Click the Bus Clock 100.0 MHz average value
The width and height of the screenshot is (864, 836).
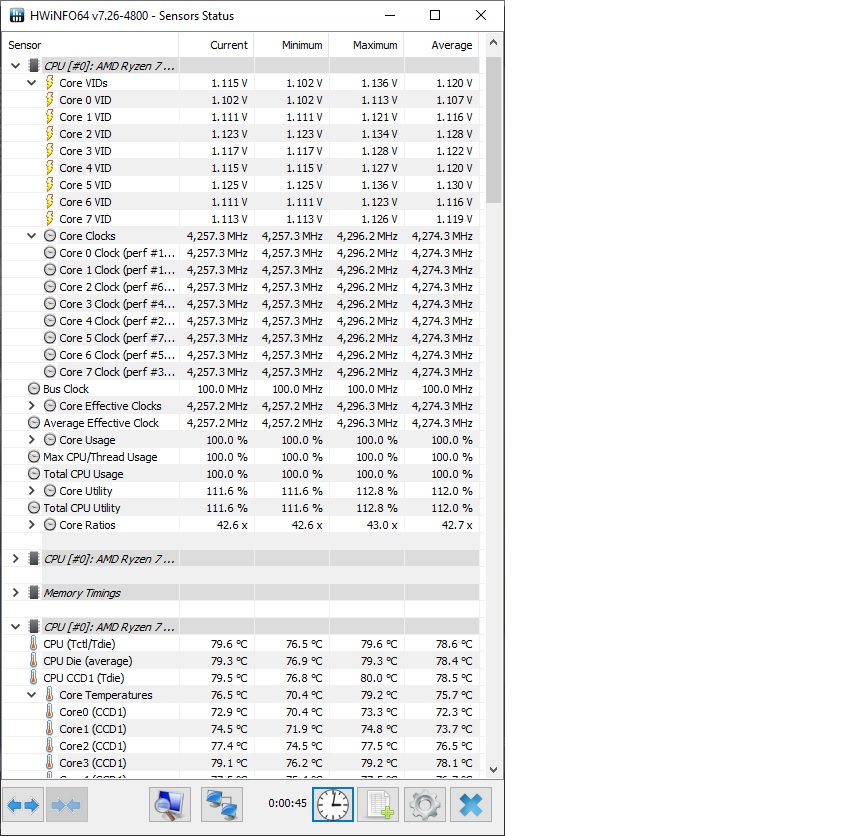point(447,389)
